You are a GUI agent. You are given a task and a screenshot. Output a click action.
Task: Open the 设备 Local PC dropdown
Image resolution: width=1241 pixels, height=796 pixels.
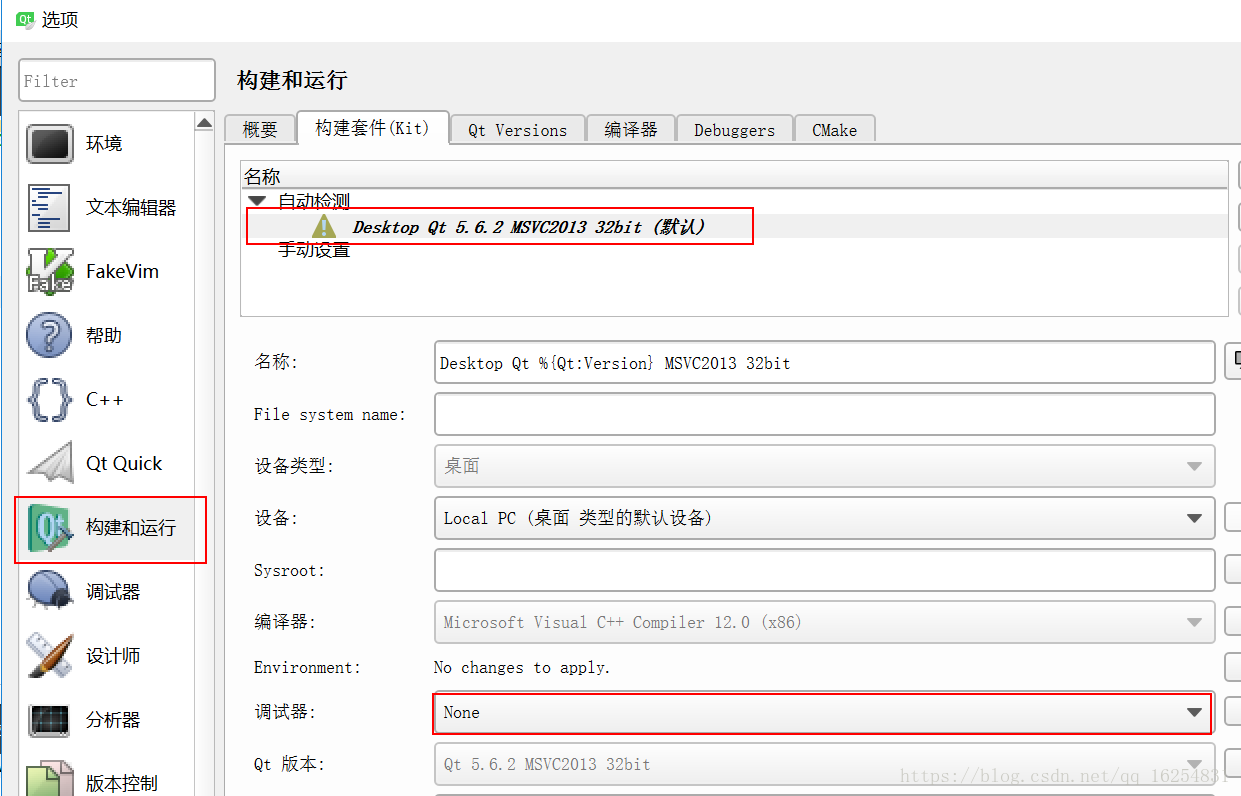click(824, 518)
